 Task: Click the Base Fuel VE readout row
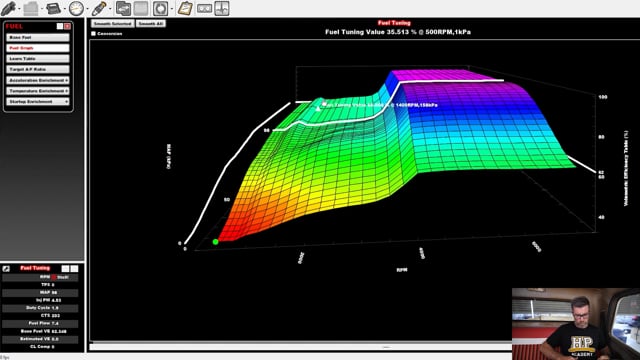point(40,331)
